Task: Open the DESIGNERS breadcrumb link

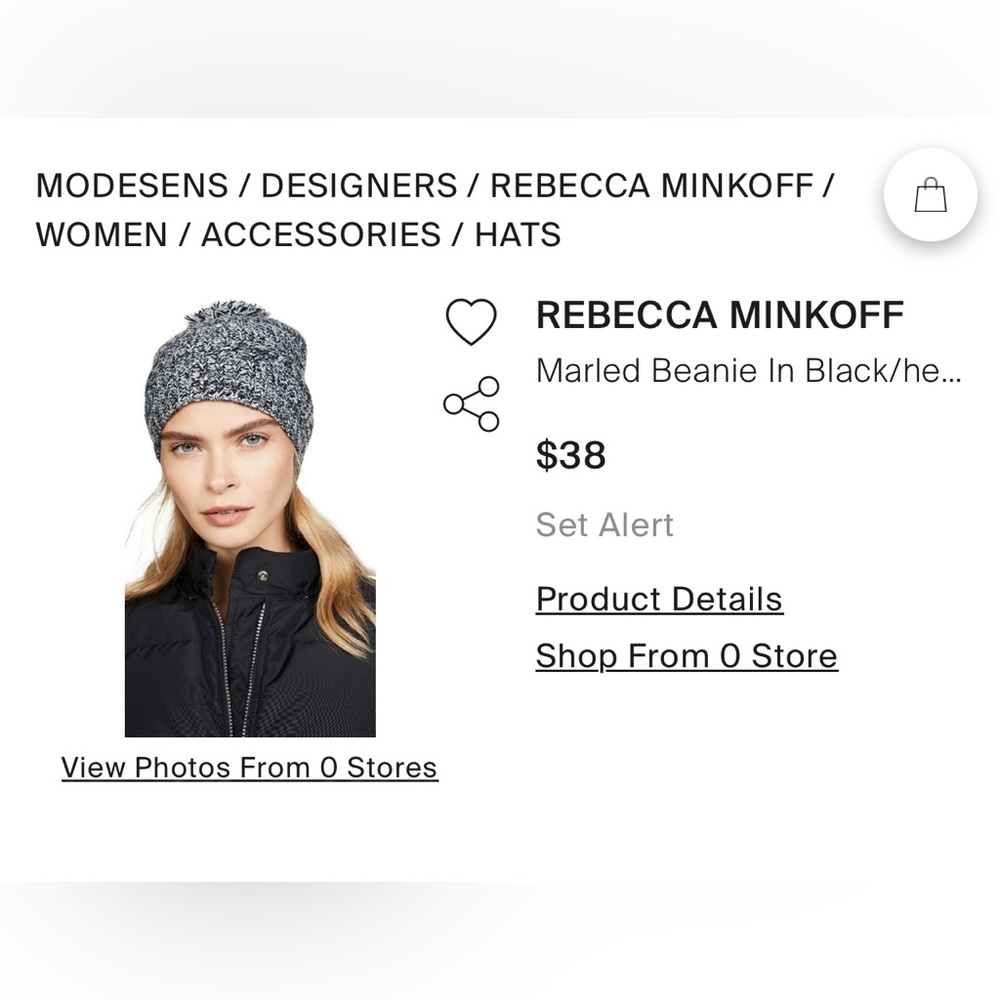Action: point(354,186)
